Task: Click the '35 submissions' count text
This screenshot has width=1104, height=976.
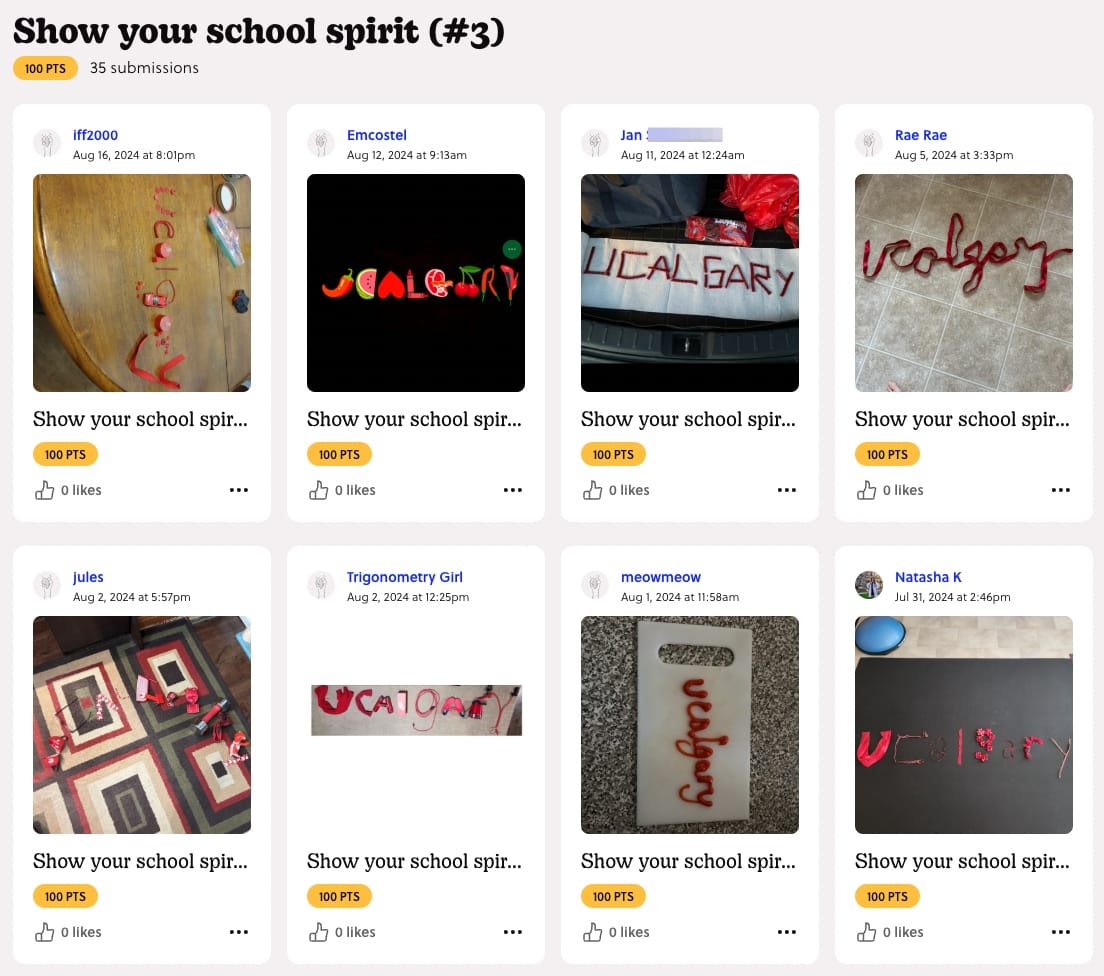Action: click(x=143, y=68)
